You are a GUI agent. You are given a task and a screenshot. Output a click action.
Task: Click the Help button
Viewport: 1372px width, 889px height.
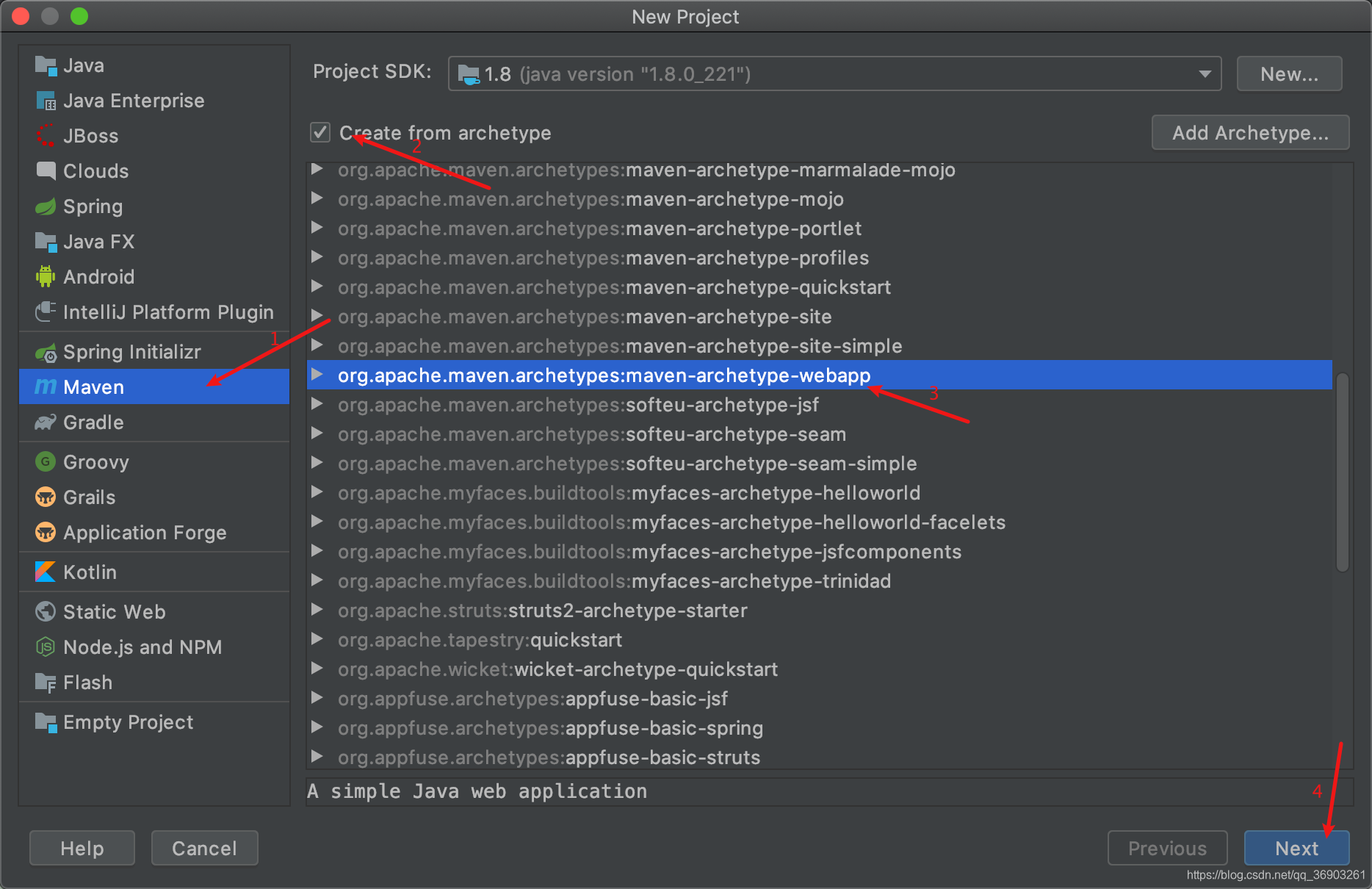(82, 848)
